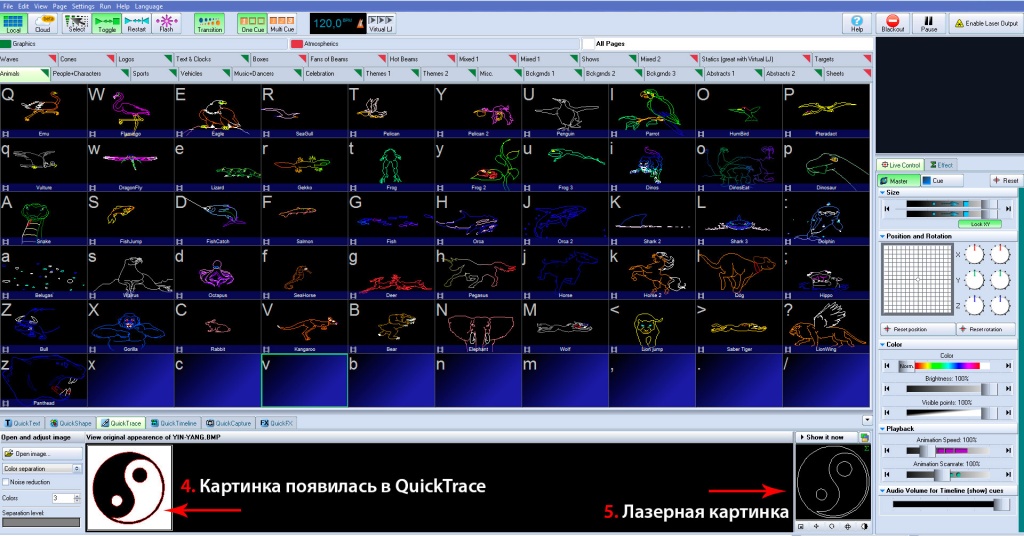The height and width of the screenshot is (536, 1024).
Task: Click the Reset rotation button
Action: (x=985, y=329)
